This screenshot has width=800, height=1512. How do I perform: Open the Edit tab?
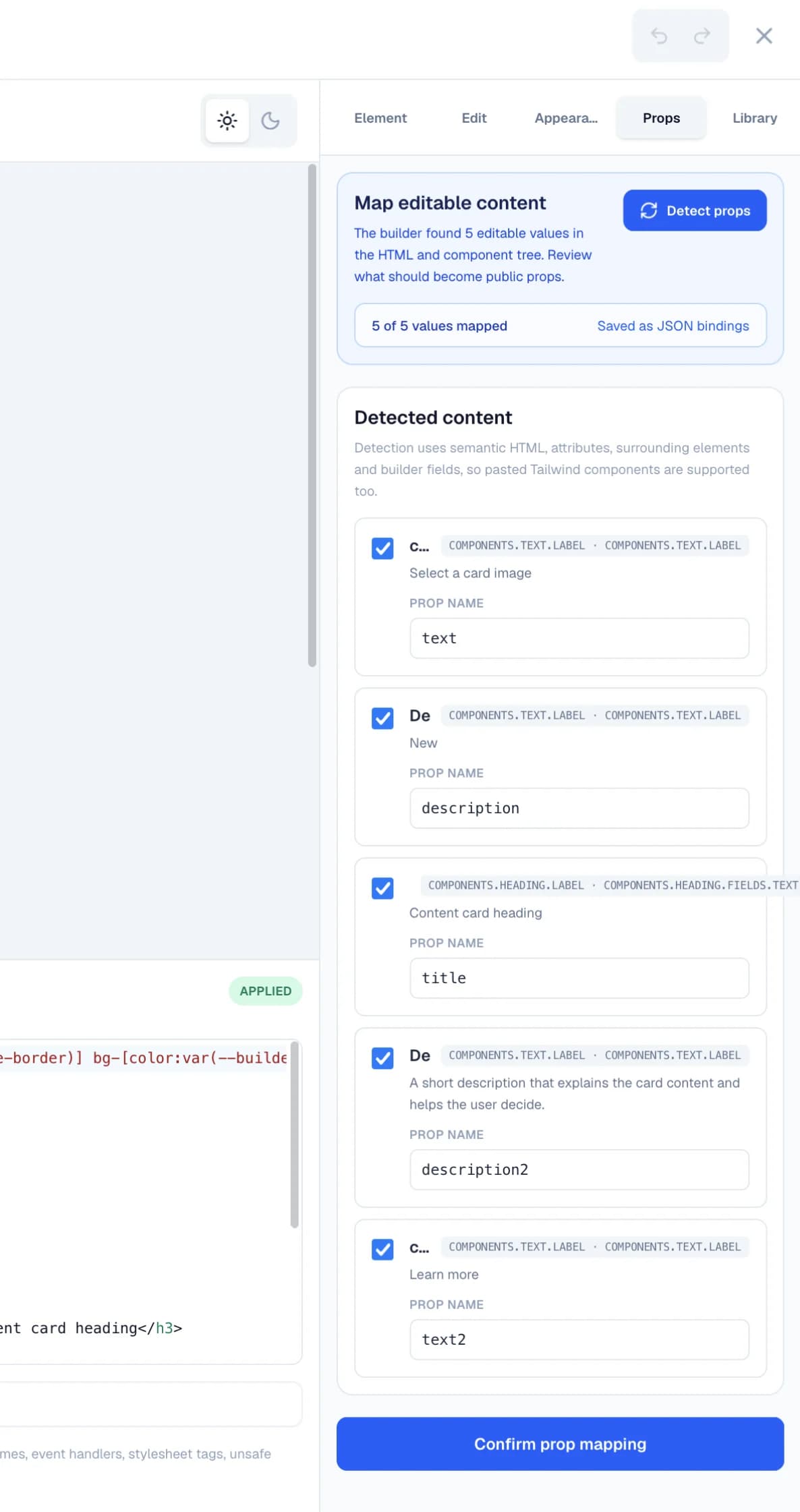474,118
